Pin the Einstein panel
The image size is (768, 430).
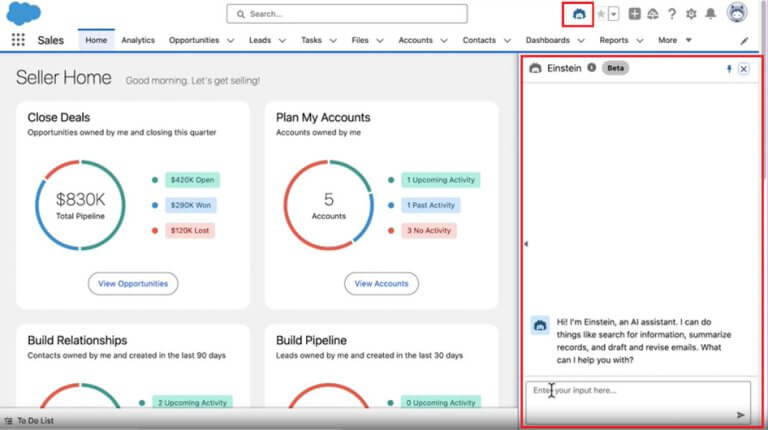click(729, 69)
